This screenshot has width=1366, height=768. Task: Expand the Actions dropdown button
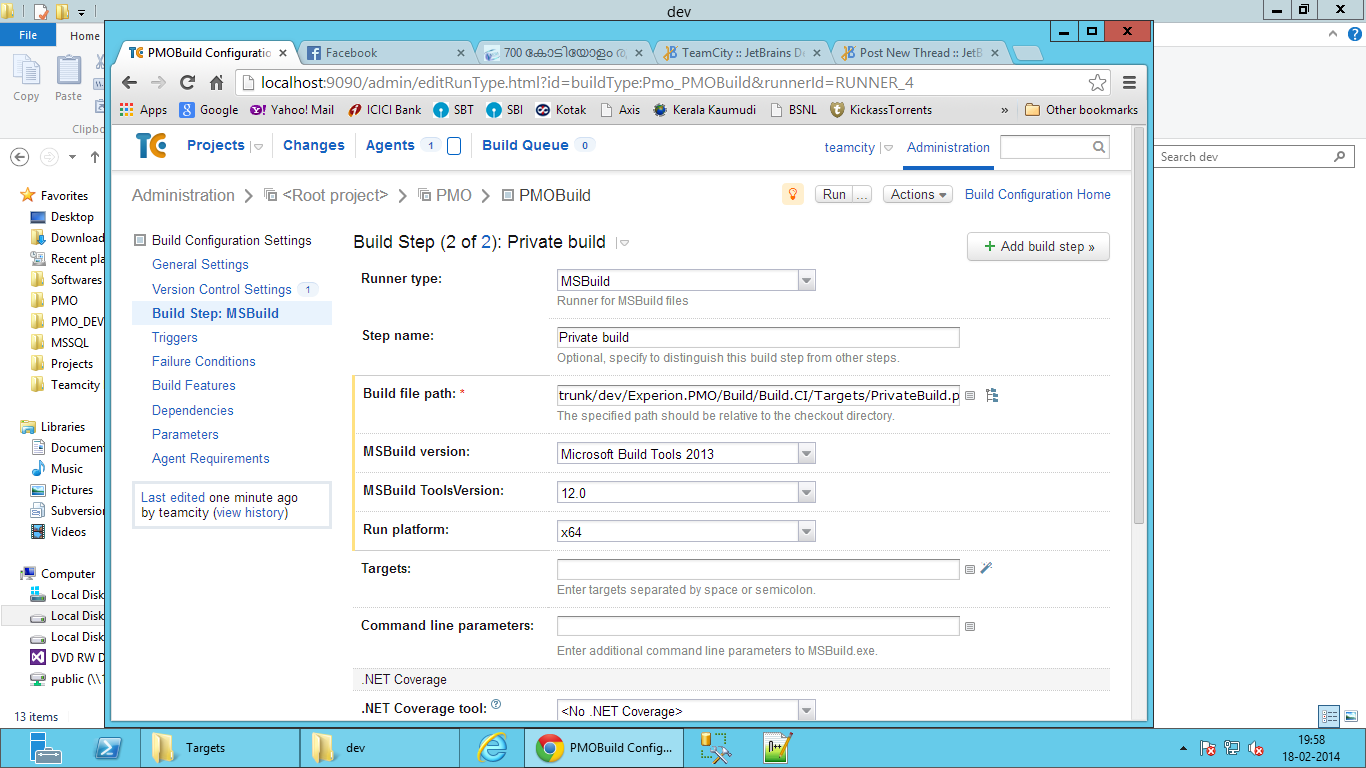[x=918, y=195]
